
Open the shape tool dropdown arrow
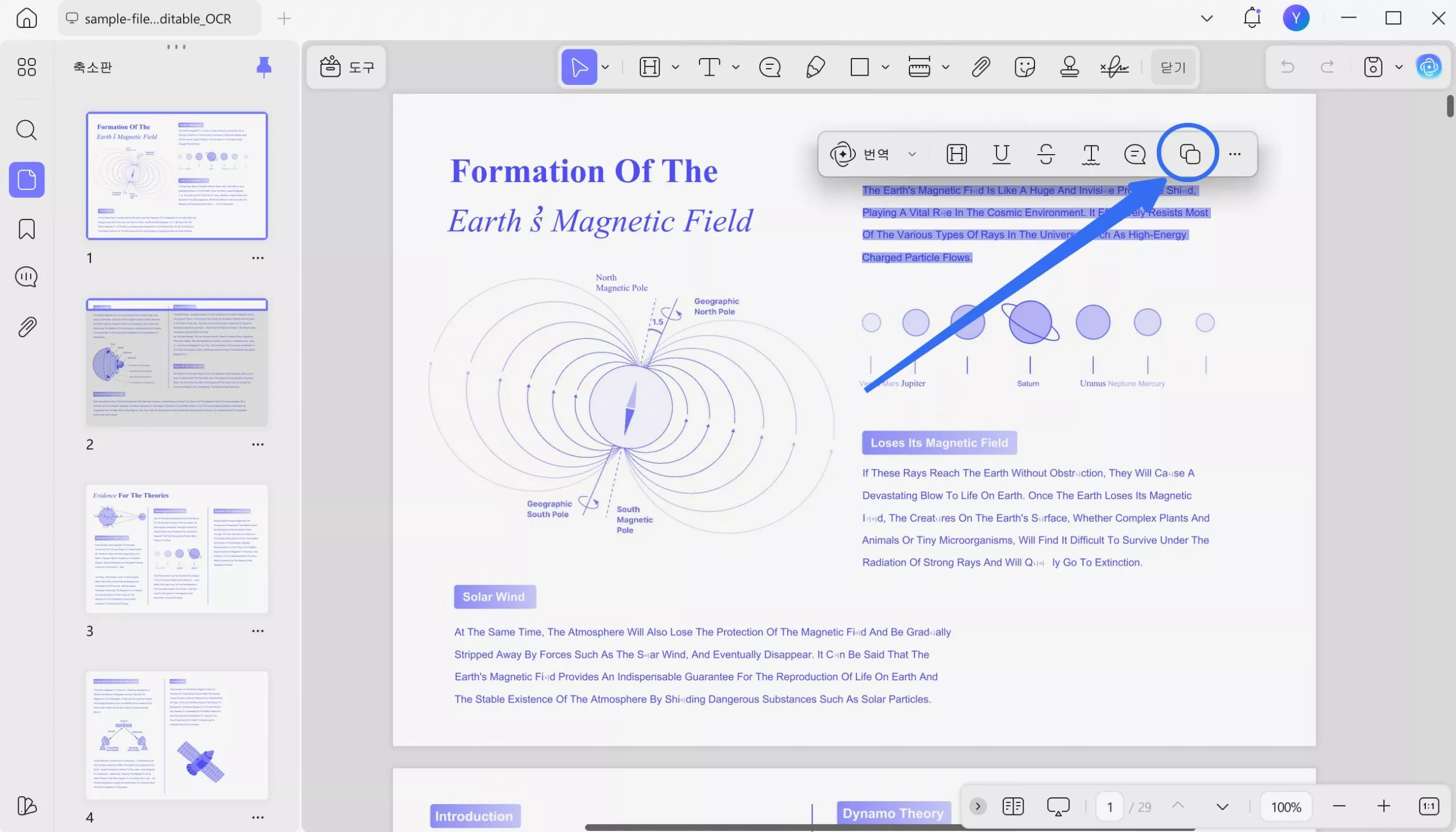[x=885, y=68]
